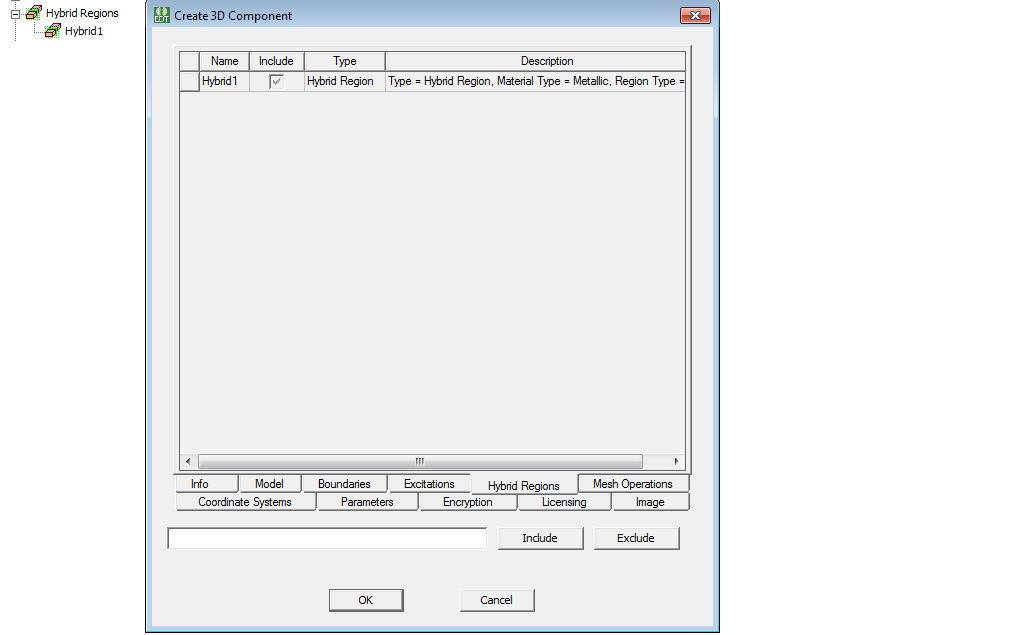
Task: Open the Parameters tab
Action: click(367, 502)
